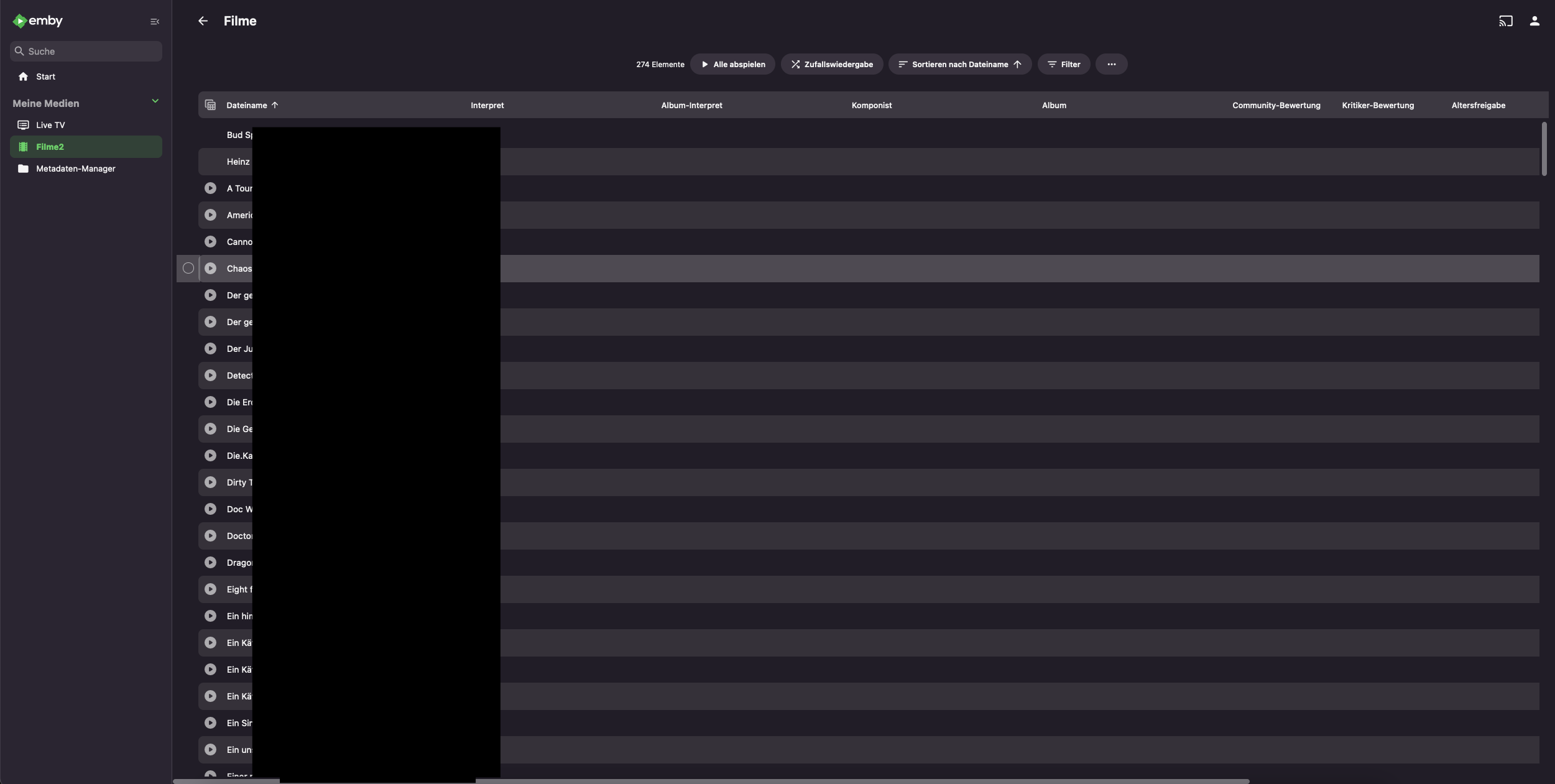1555x784 pixels.
Task: Go back using the arrow icon
Action: (203, 21)
